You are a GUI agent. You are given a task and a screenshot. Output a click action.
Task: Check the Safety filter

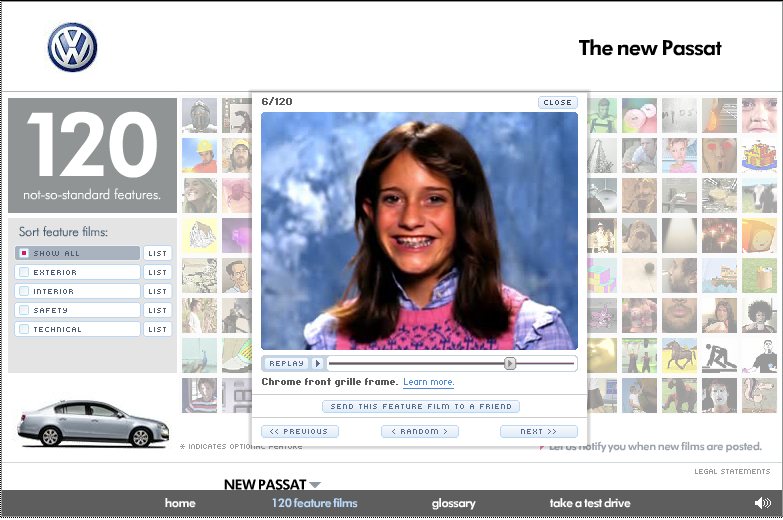tap(24, 310)
